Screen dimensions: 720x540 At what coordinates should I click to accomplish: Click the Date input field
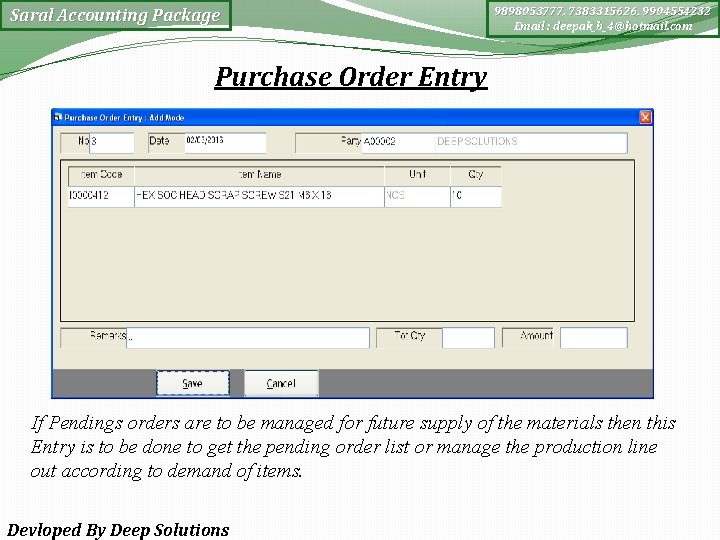[x=225, y=142]
